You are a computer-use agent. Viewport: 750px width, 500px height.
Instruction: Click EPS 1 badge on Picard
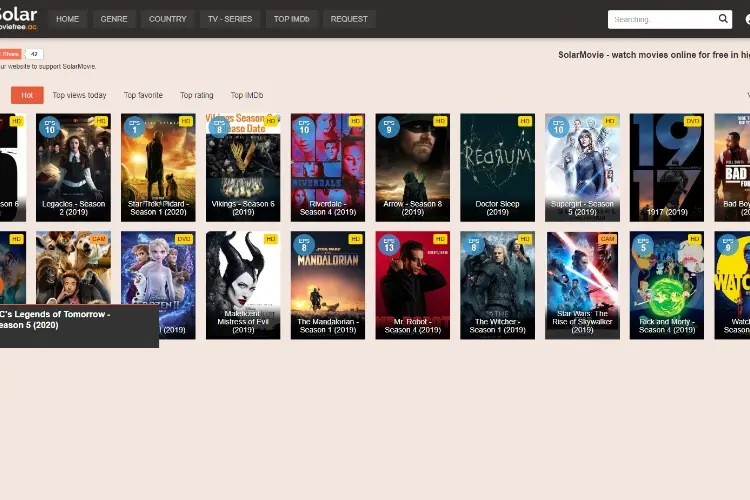coord(134,127)
